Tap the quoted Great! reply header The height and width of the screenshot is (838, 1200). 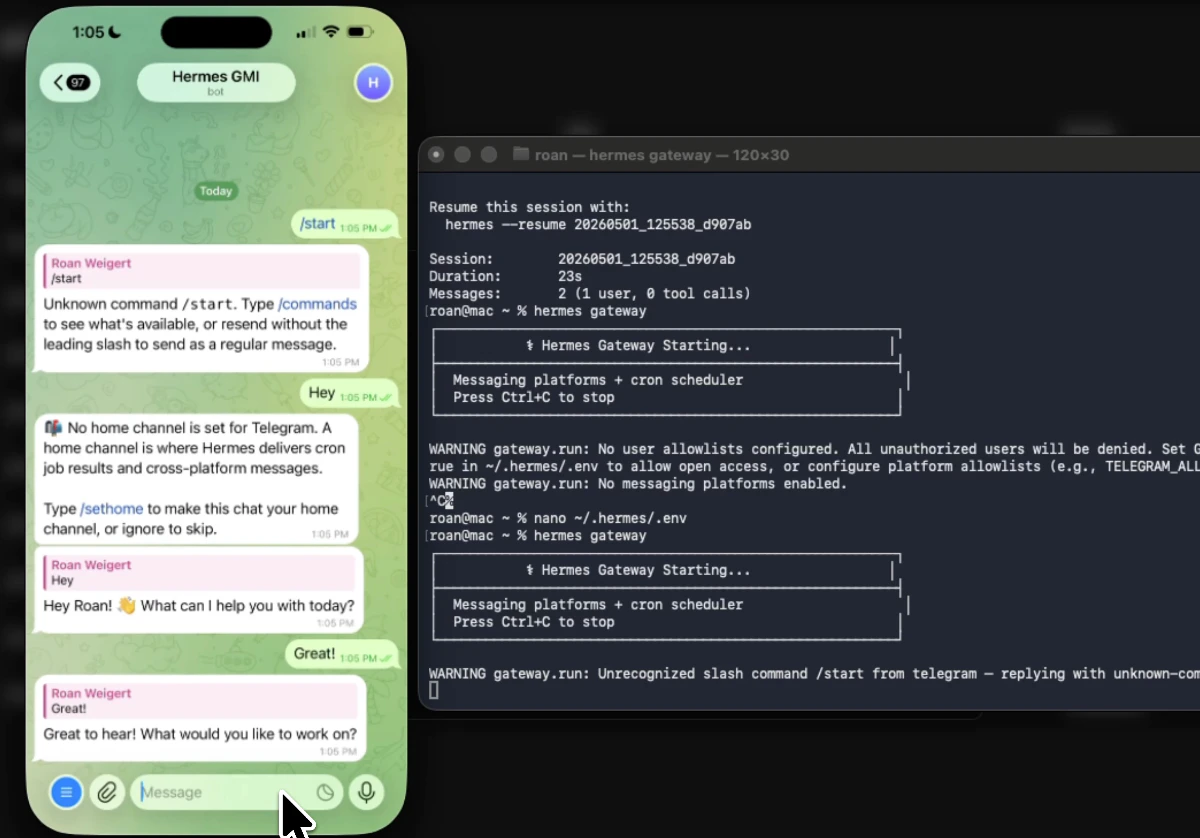point(201,700)
